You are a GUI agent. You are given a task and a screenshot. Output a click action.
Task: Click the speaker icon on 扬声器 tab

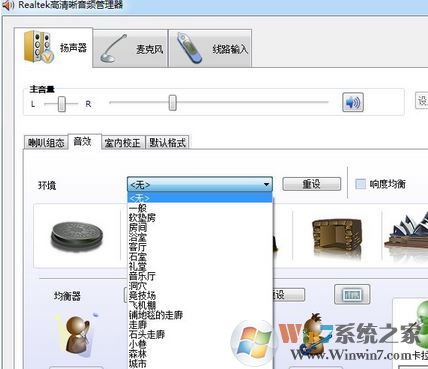click(x=39, y=47)
